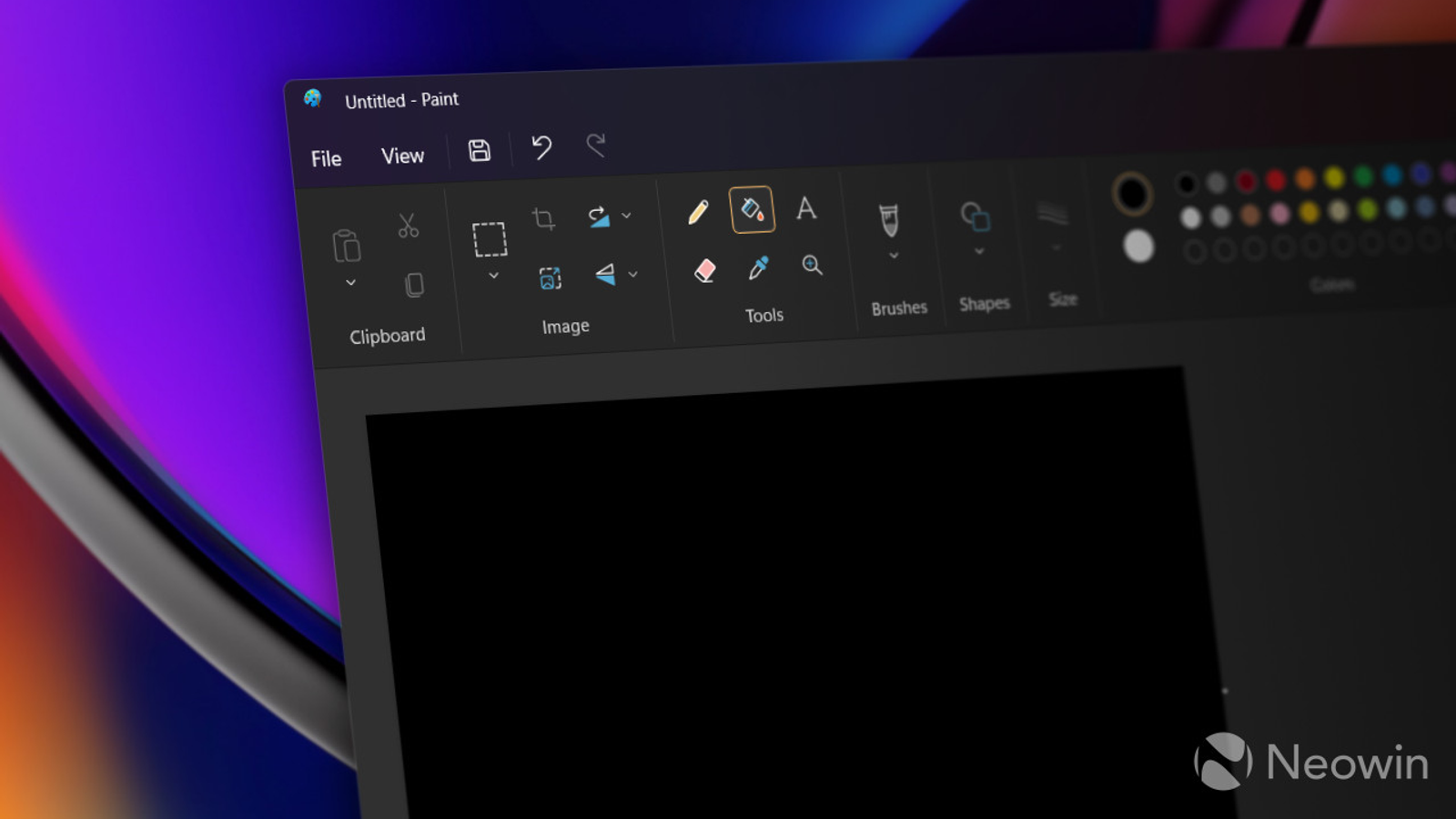Viewport: 1456px width, 819px height.
Task: Open the Shapes dropdown chevron
Action: click(x=979, y=251)
